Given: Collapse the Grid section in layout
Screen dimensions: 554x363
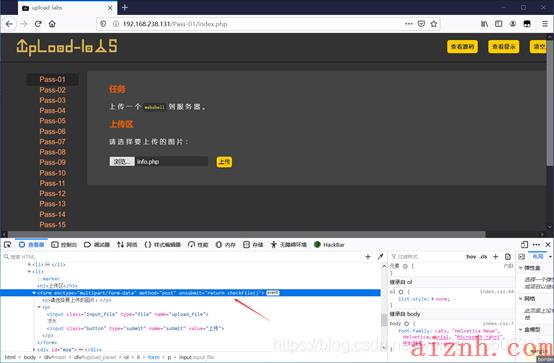Looking at the screenshot, I should (521, 299).
